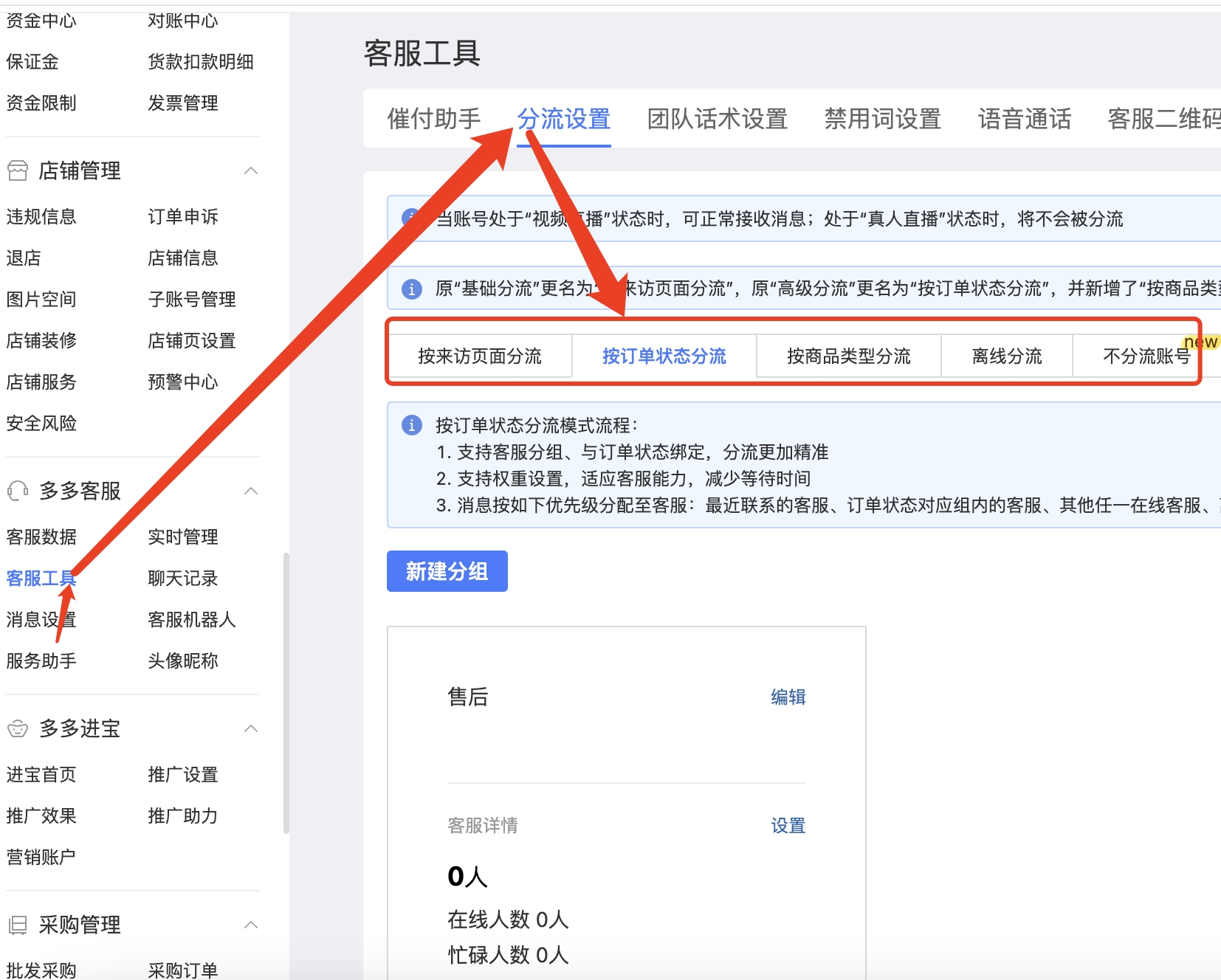The width and height of the screenshot is (1221, 980).
Task: Open 保证金 in the sidebar
Action: pos(32,62)
